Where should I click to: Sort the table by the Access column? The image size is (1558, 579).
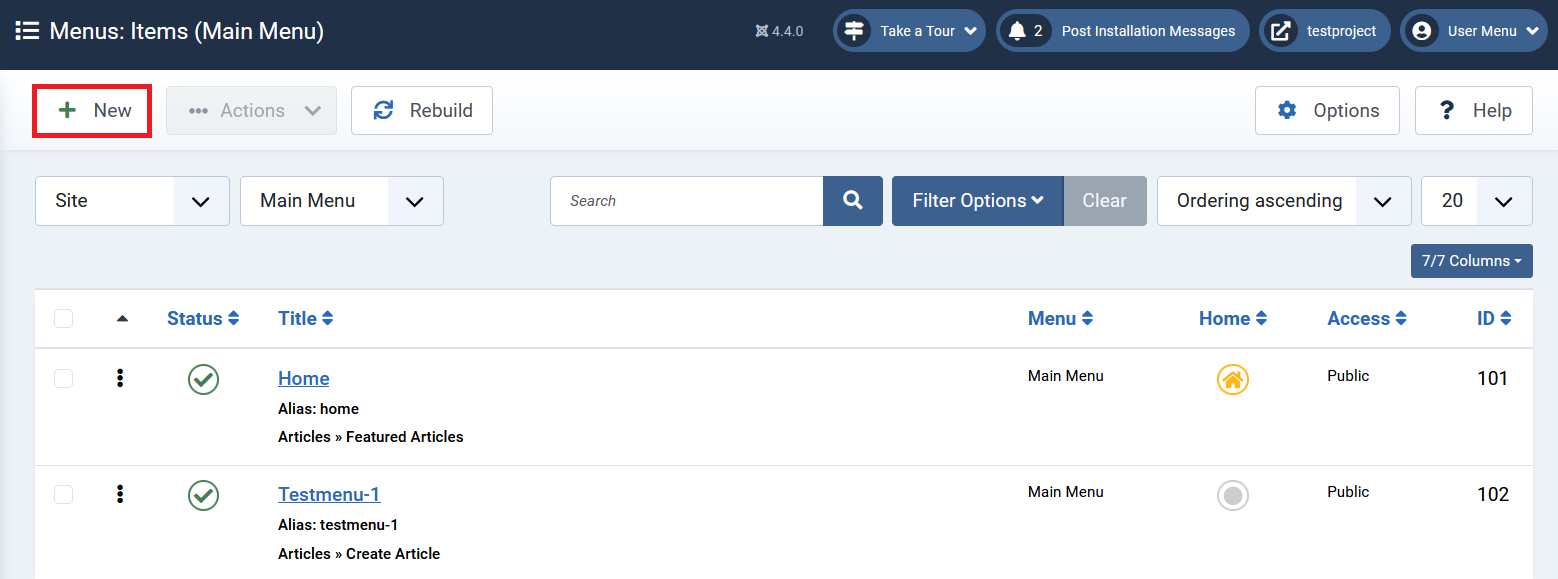click(x=1367, y=319)
